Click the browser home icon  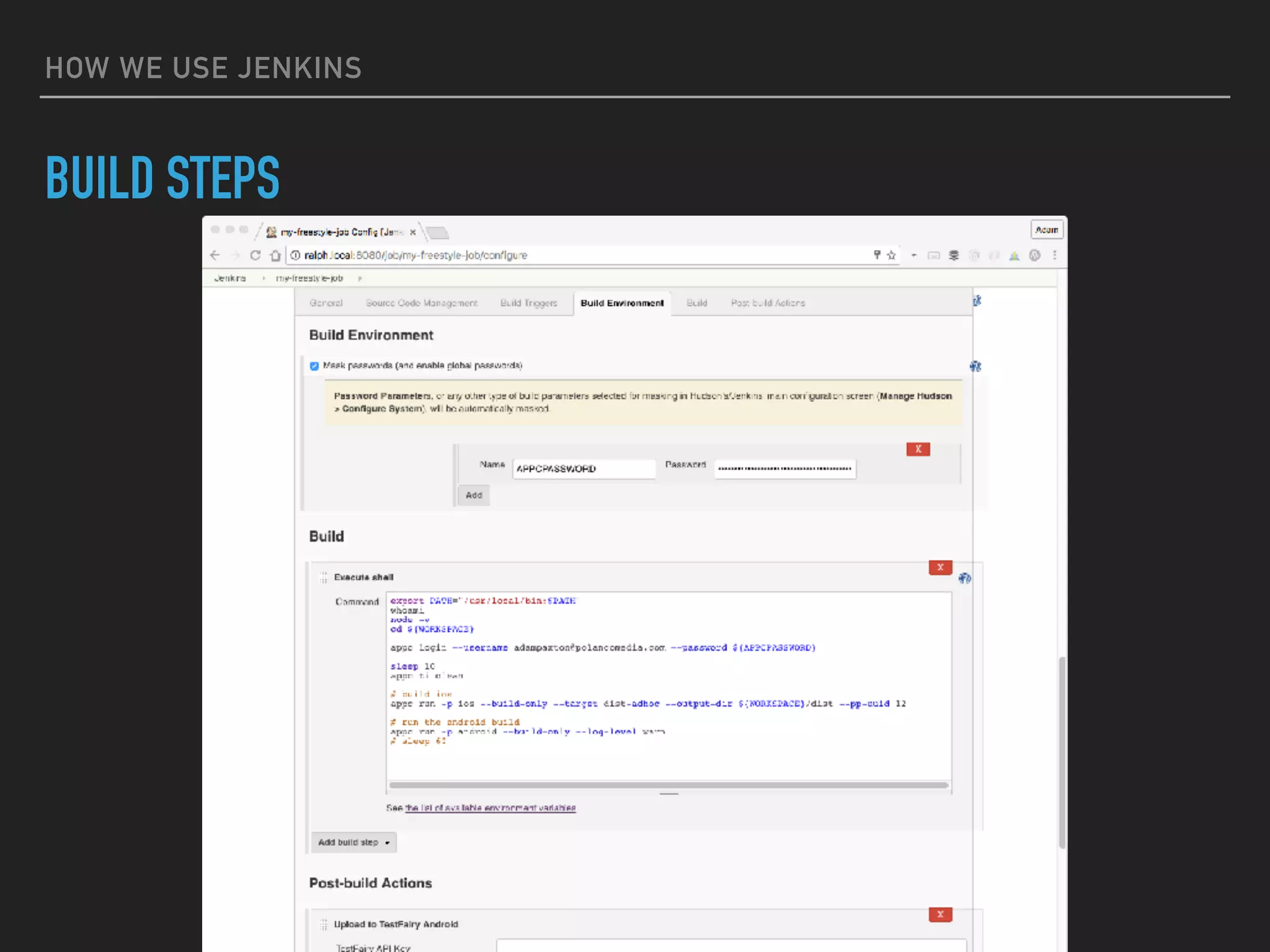click(x=275, y=255)
